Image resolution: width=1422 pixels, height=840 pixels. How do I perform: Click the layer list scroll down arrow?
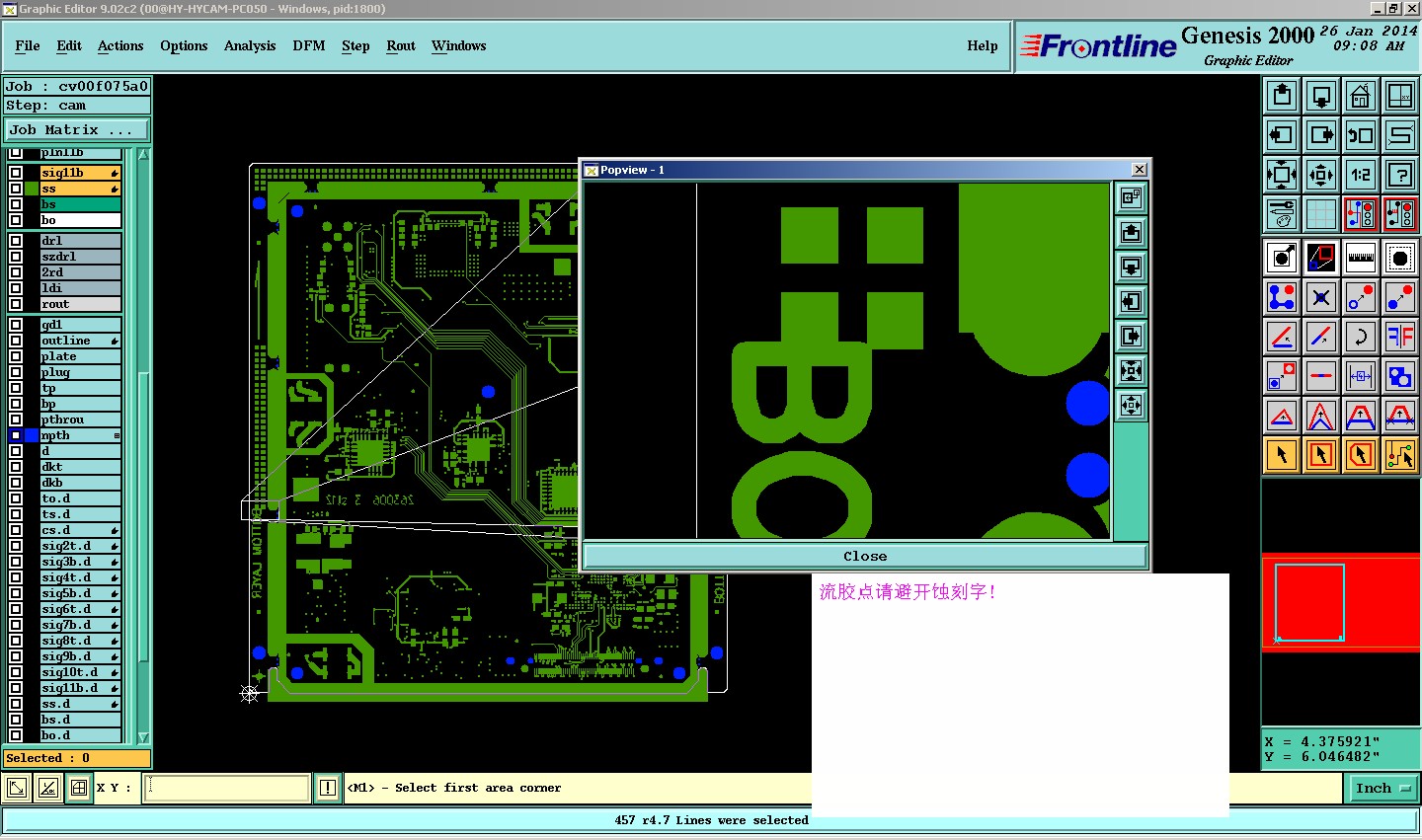click(143, 737)
